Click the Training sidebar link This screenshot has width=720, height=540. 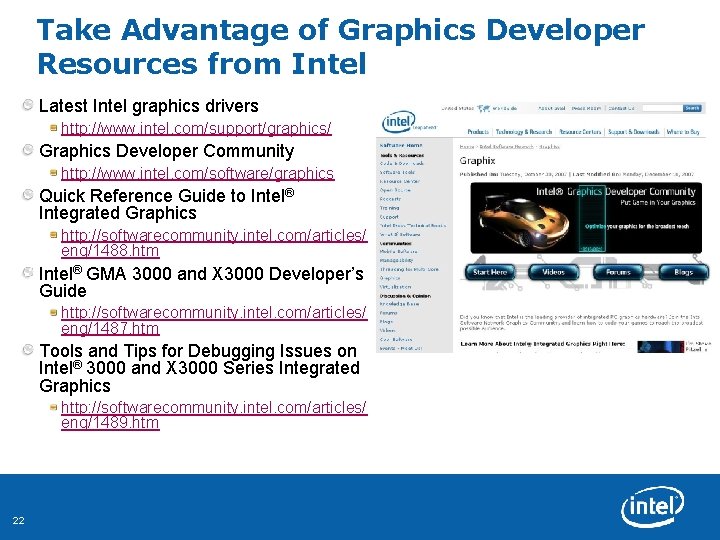point(389,208)
